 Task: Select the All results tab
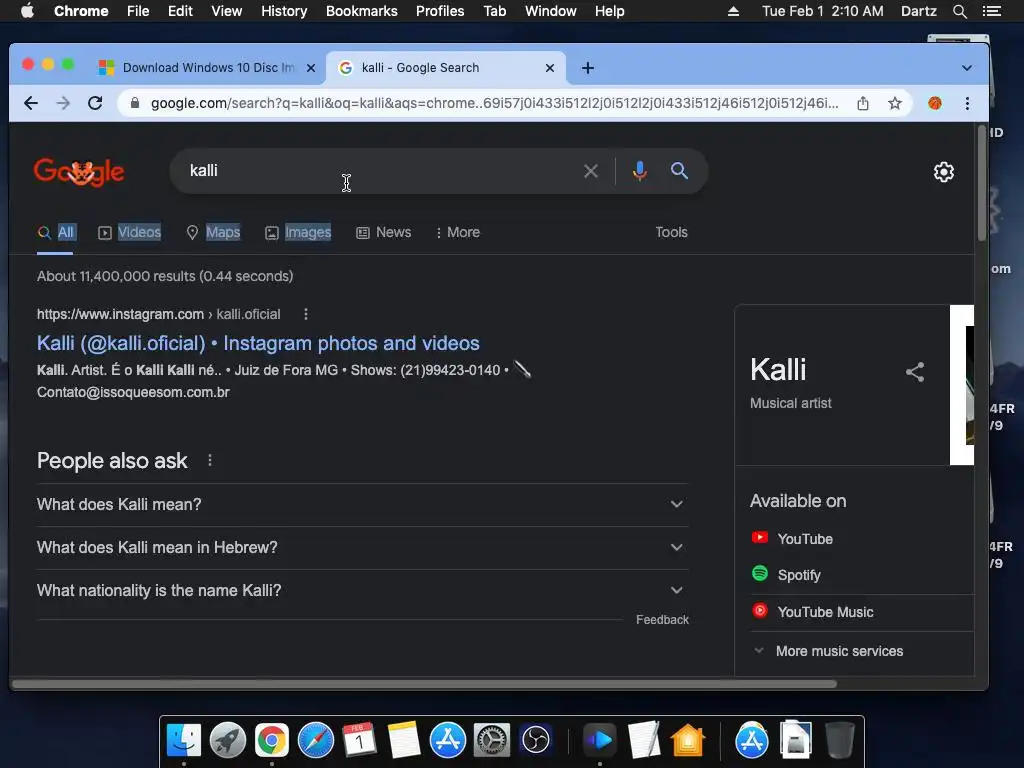click(56, 232)
